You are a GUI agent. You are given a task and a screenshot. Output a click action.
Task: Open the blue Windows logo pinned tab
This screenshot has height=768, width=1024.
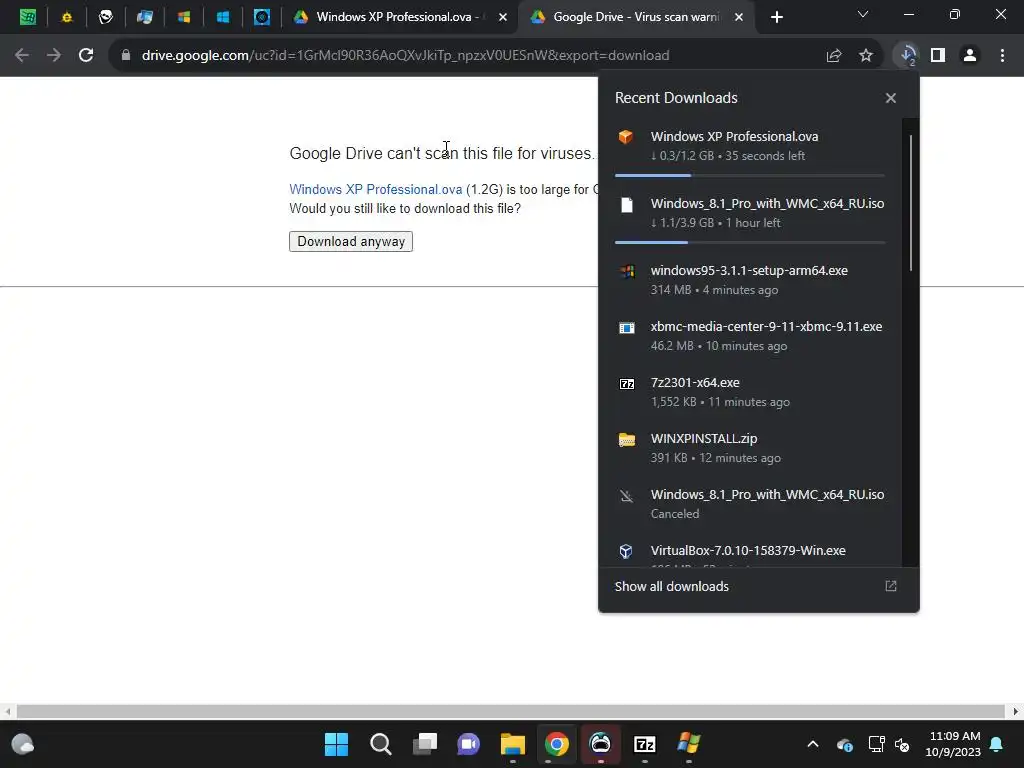coord(223,17)
